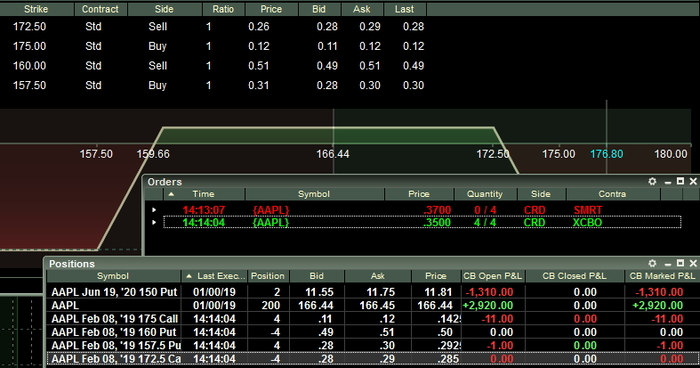Maximize the Positions panel
Viewport: 700px width, 368px height.
(680, 263)
